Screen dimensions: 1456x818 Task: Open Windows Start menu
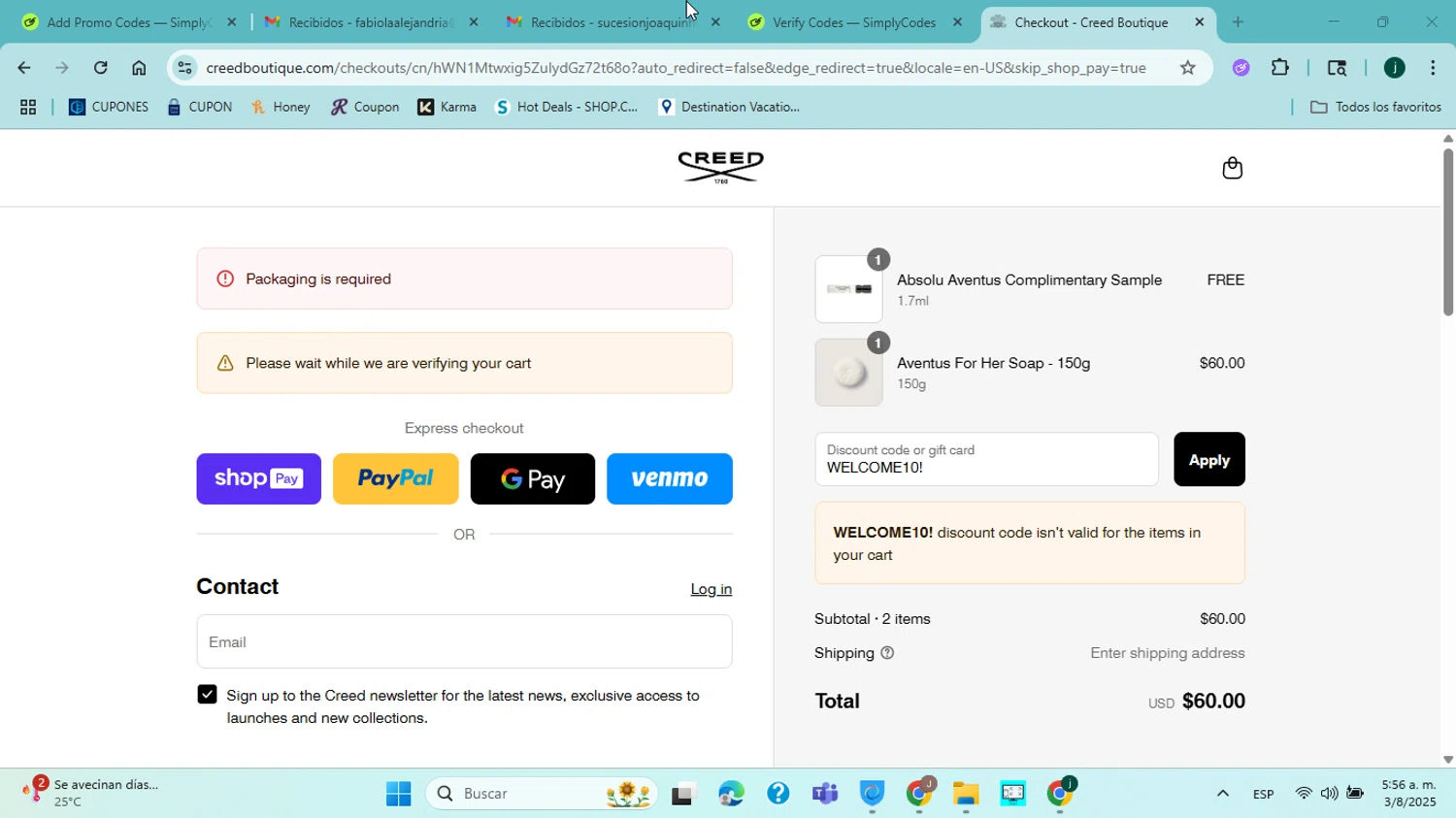(398, 794)
